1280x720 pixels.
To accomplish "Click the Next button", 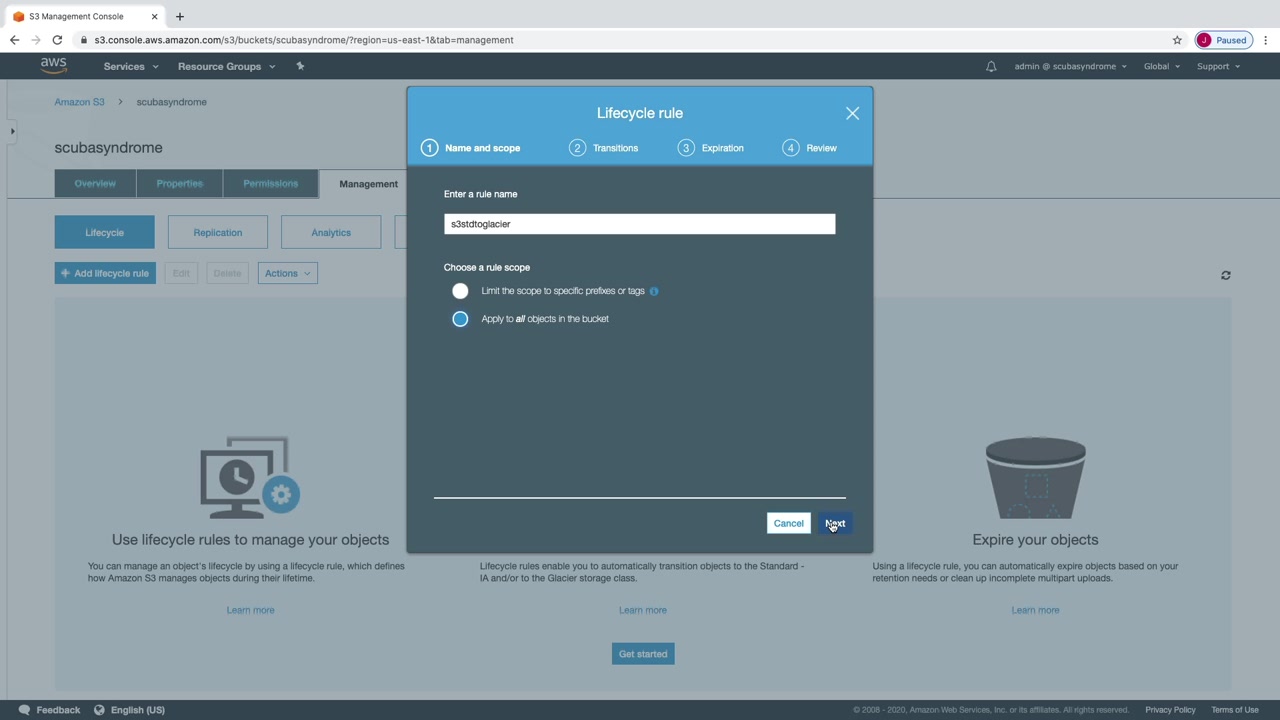I will click(835, 523).
